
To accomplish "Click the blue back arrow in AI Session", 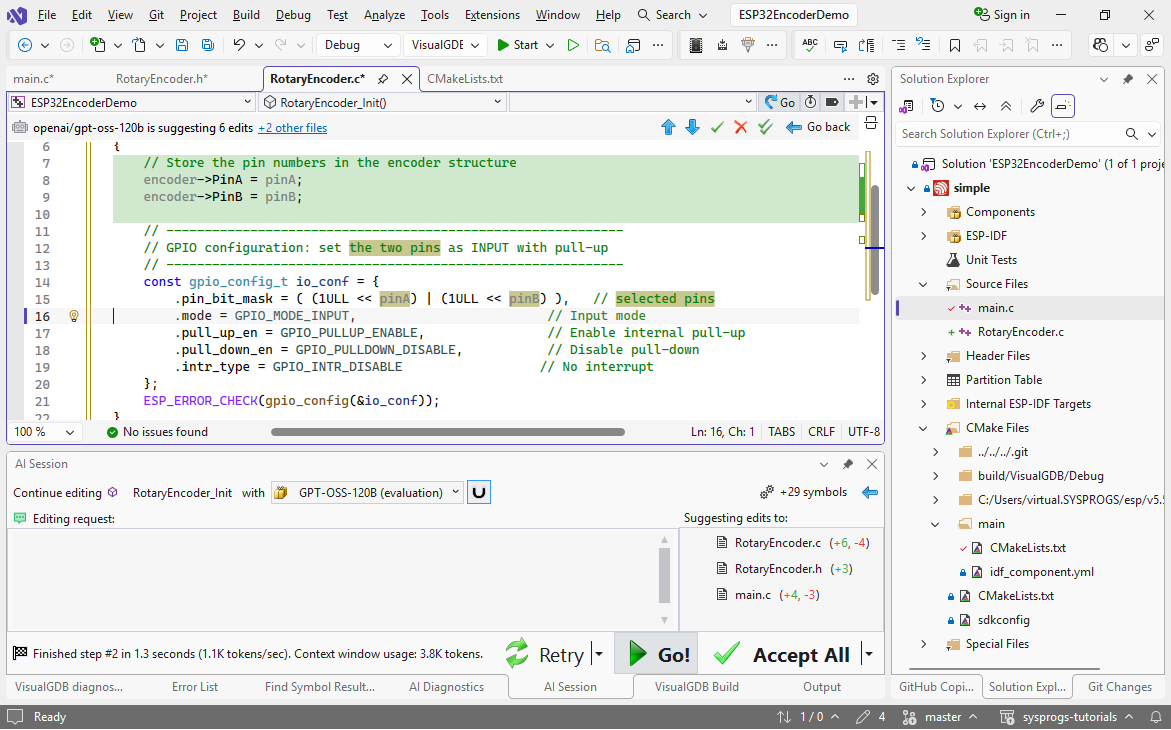I will [870, 492].
